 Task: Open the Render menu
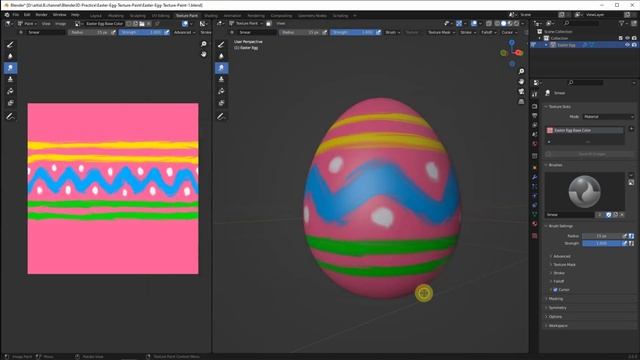[x=41, y=15]
